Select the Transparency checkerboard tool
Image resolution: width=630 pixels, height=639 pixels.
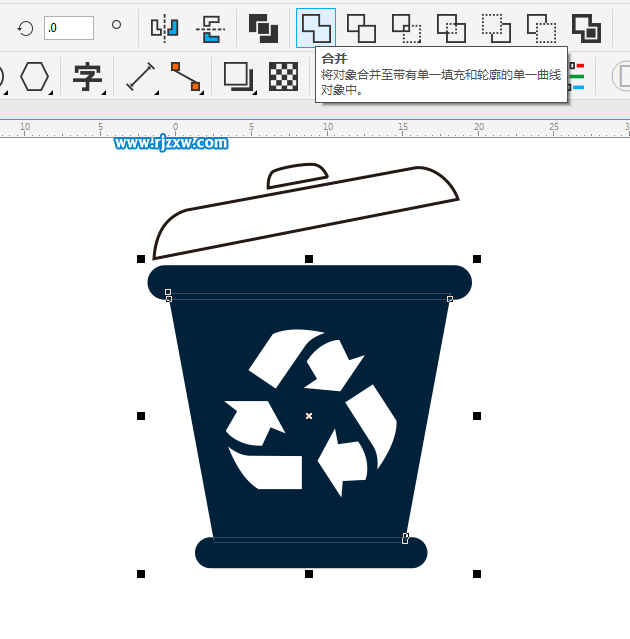click(283, 77)
